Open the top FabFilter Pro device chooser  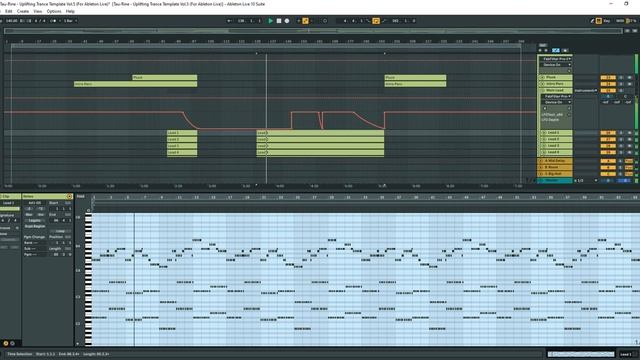click(556, 59)
